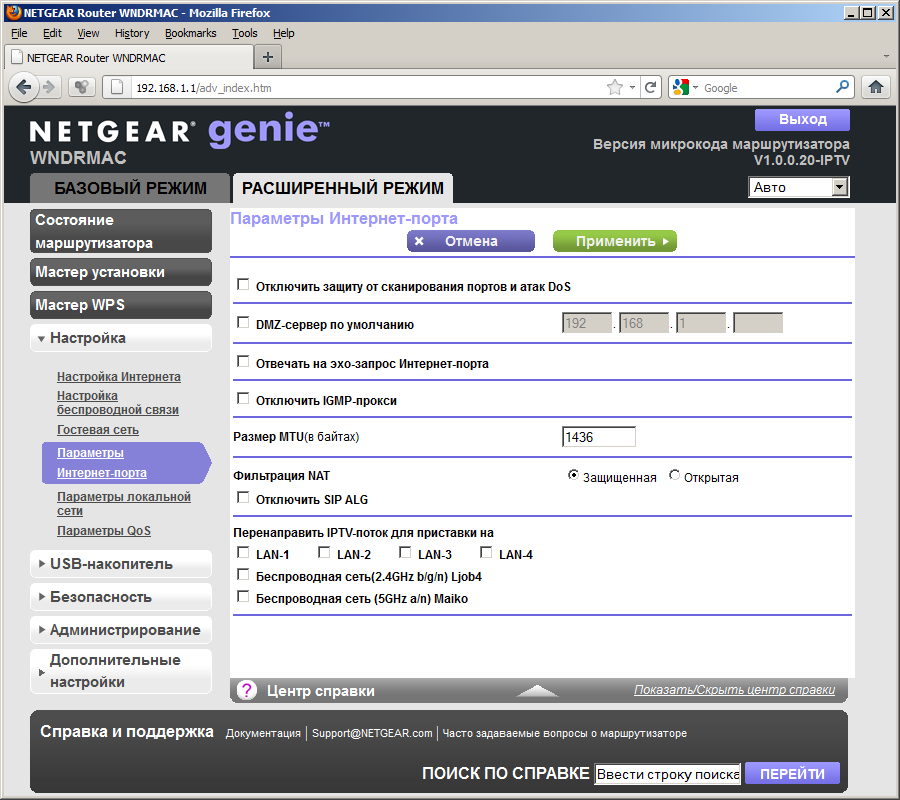Open a new tab with plus button
This screenshot has width=900, height=800.
tap(267, 57)
